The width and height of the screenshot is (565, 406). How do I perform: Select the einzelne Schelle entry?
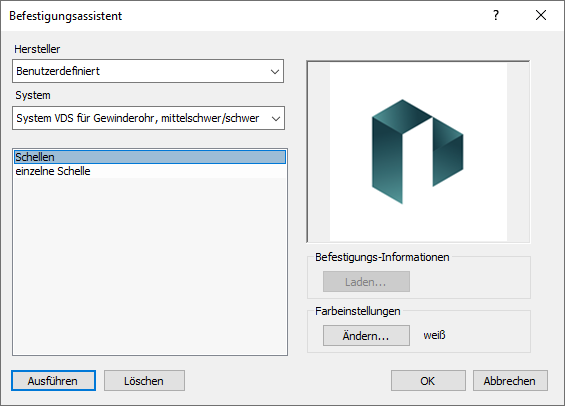click(x=150, y=171)
